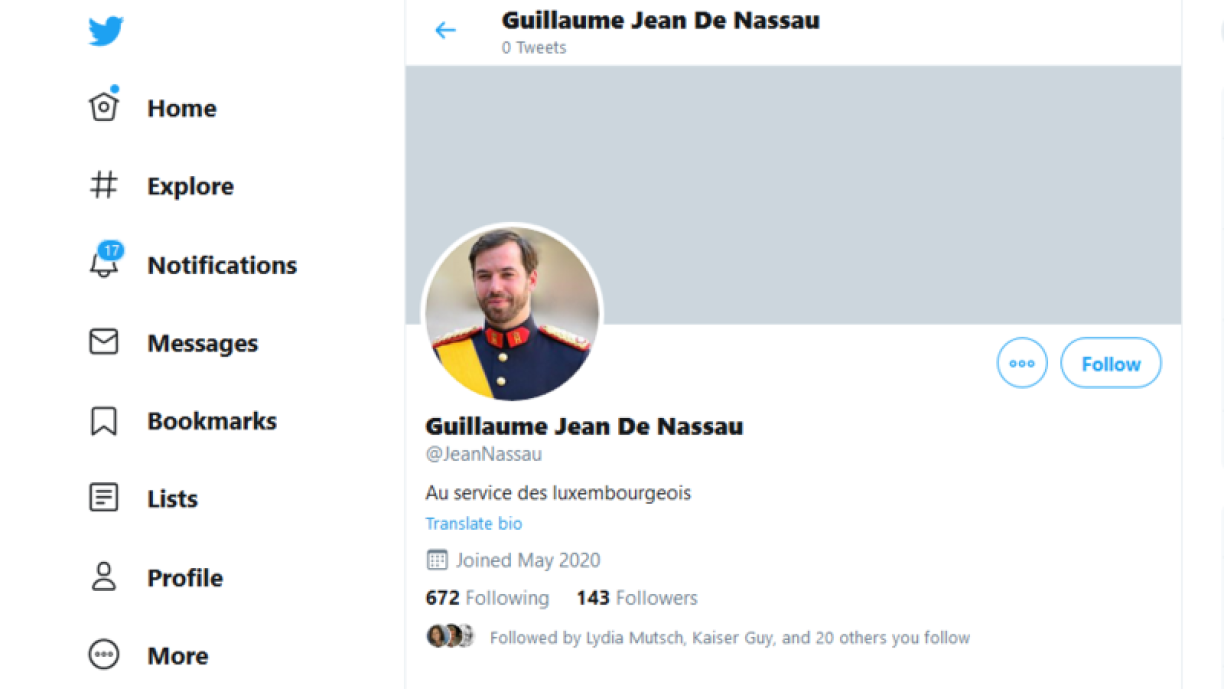
Task: Open the Profile person icon
Action: click(x=104, y=577)
